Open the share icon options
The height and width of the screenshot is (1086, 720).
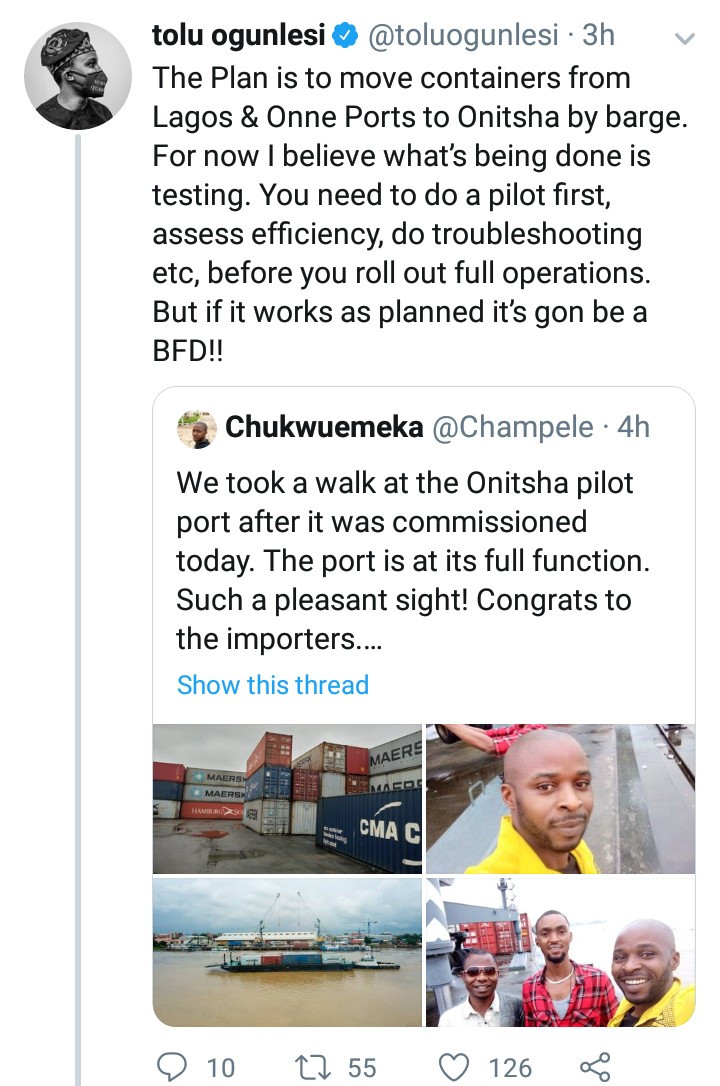(x=594, y=1066)
